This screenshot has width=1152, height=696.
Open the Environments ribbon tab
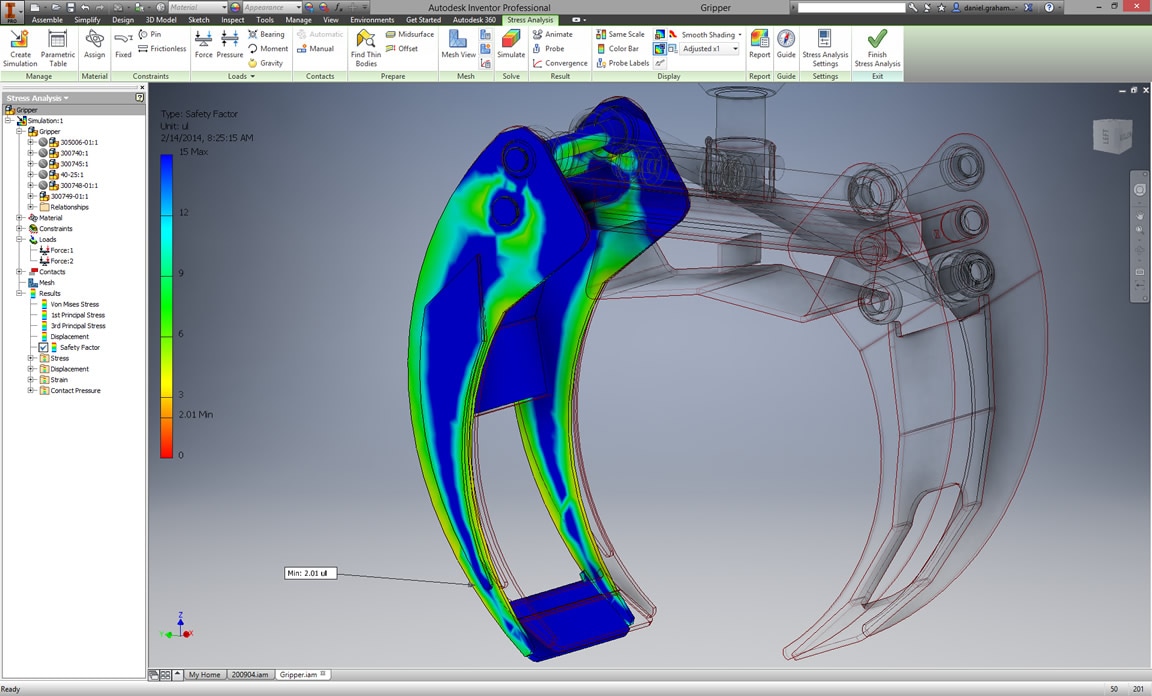pos(372,19)
